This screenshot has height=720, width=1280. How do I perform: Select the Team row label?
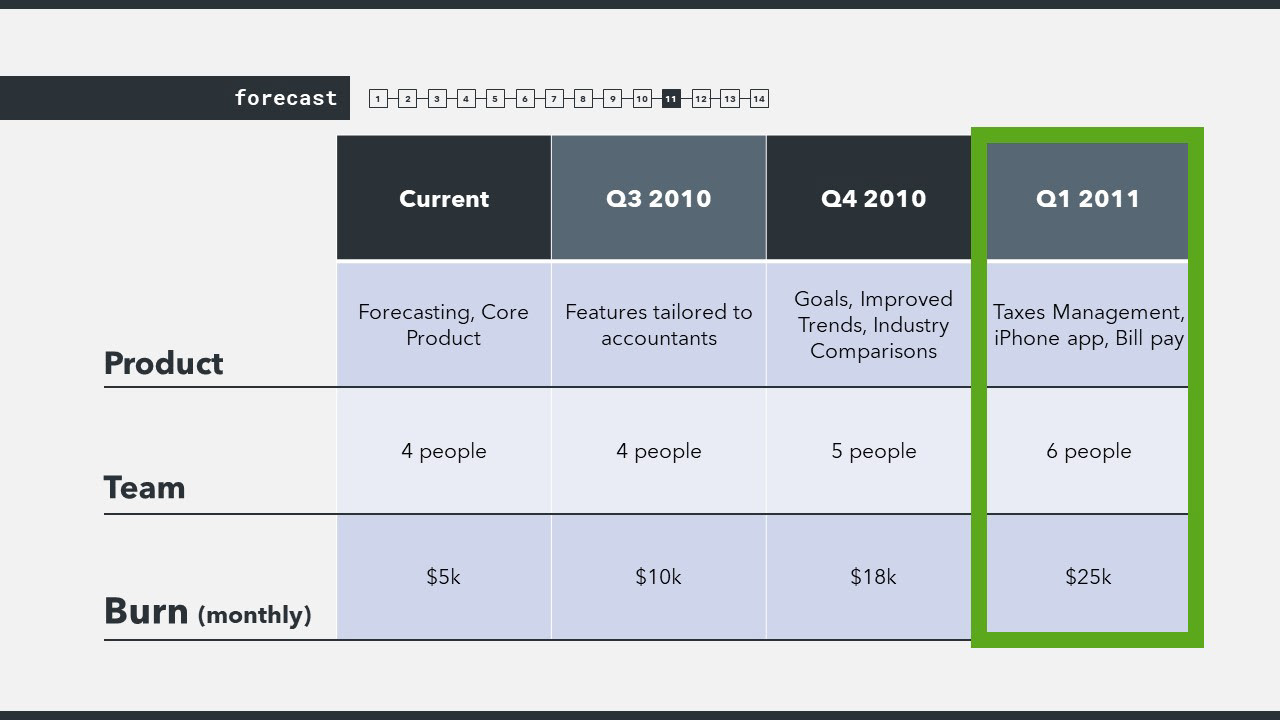(145, 487)
